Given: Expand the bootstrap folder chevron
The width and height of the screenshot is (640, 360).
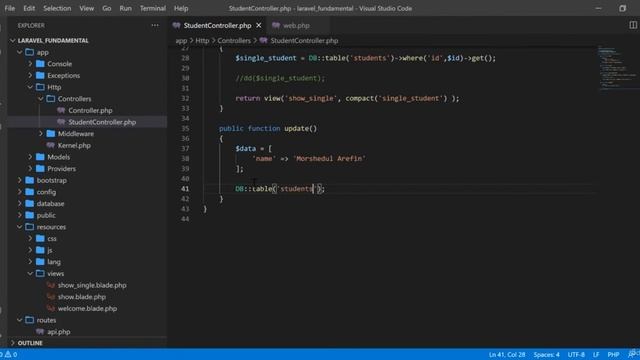Looking at the screenshot, I should tap(20, 180).
